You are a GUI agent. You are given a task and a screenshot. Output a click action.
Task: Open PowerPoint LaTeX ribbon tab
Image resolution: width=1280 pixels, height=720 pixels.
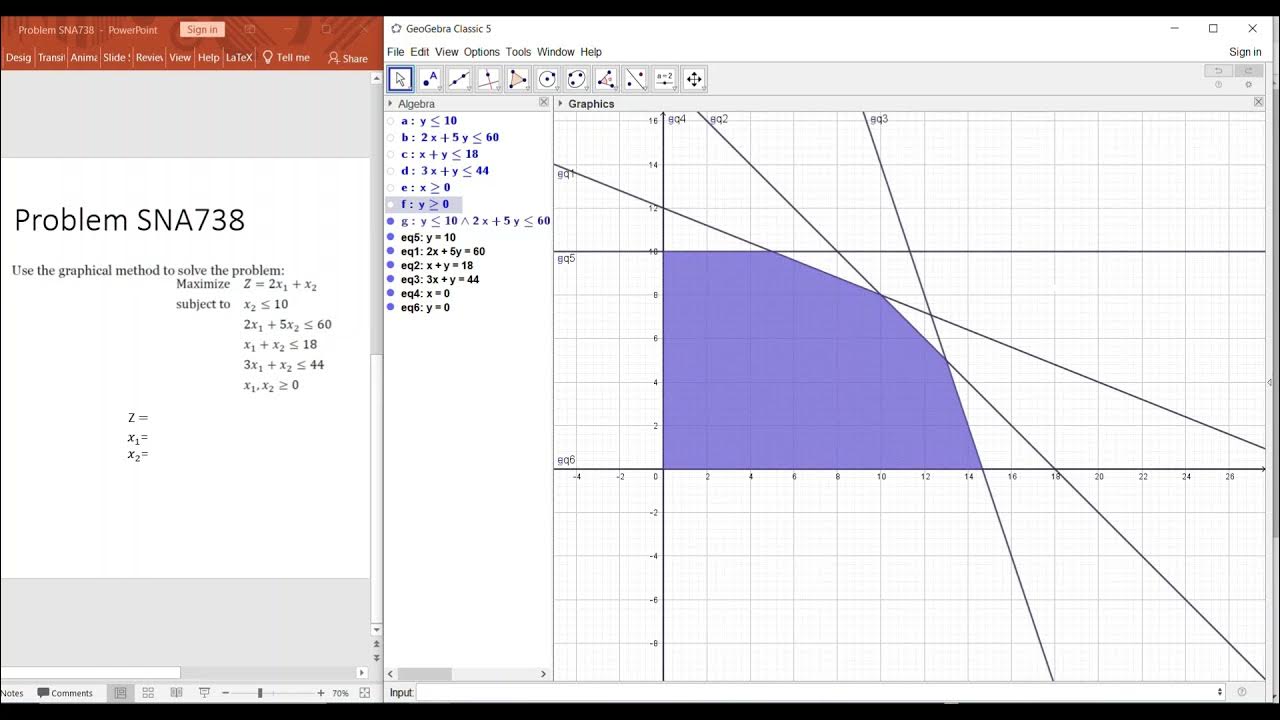coord(239,58)
